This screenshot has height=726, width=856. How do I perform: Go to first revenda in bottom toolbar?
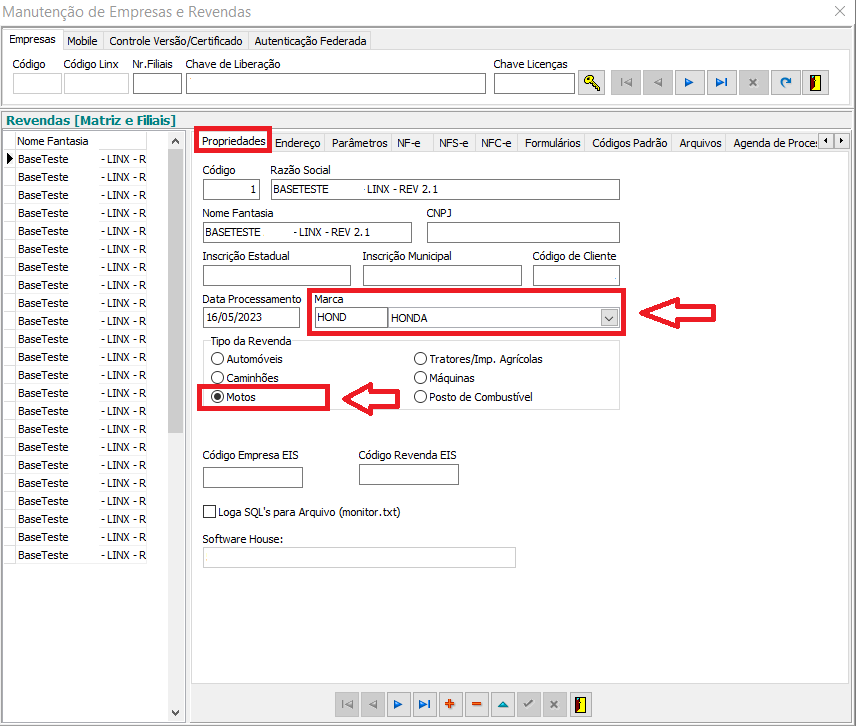coord(347,704)
